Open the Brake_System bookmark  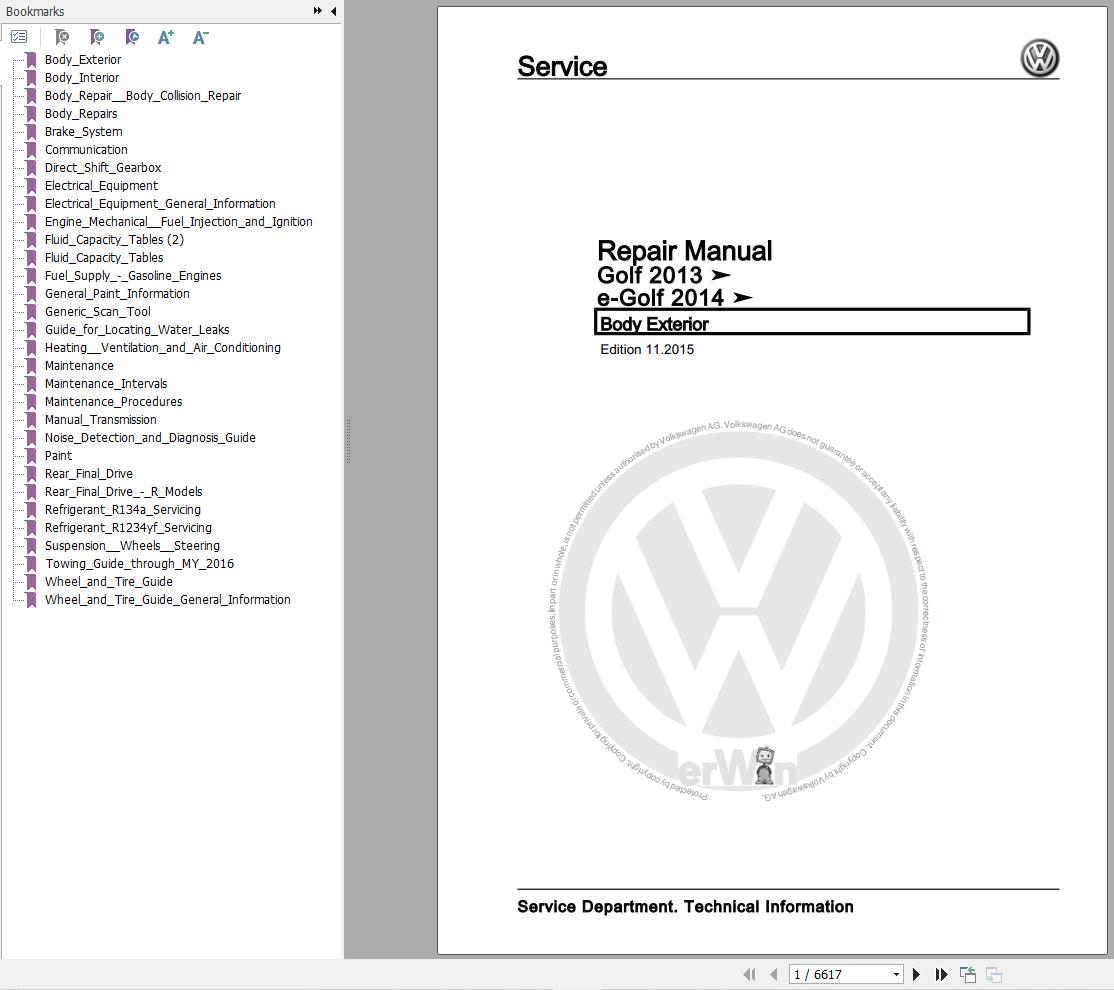coord(83,132)
